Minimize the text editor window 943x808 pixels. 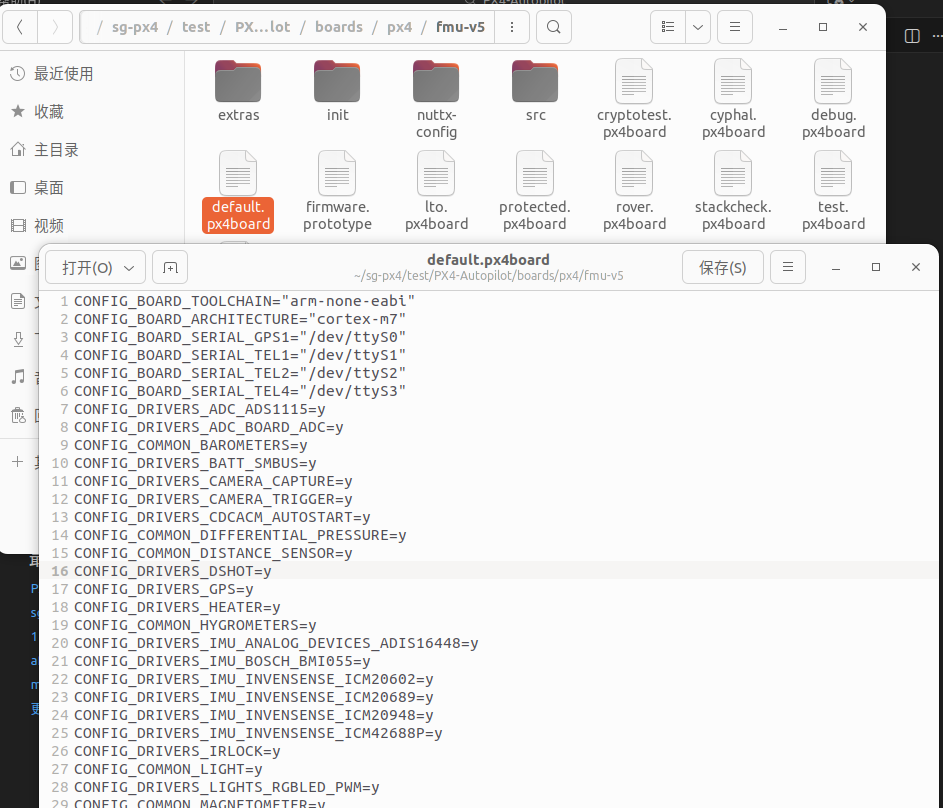coord(835,268)
